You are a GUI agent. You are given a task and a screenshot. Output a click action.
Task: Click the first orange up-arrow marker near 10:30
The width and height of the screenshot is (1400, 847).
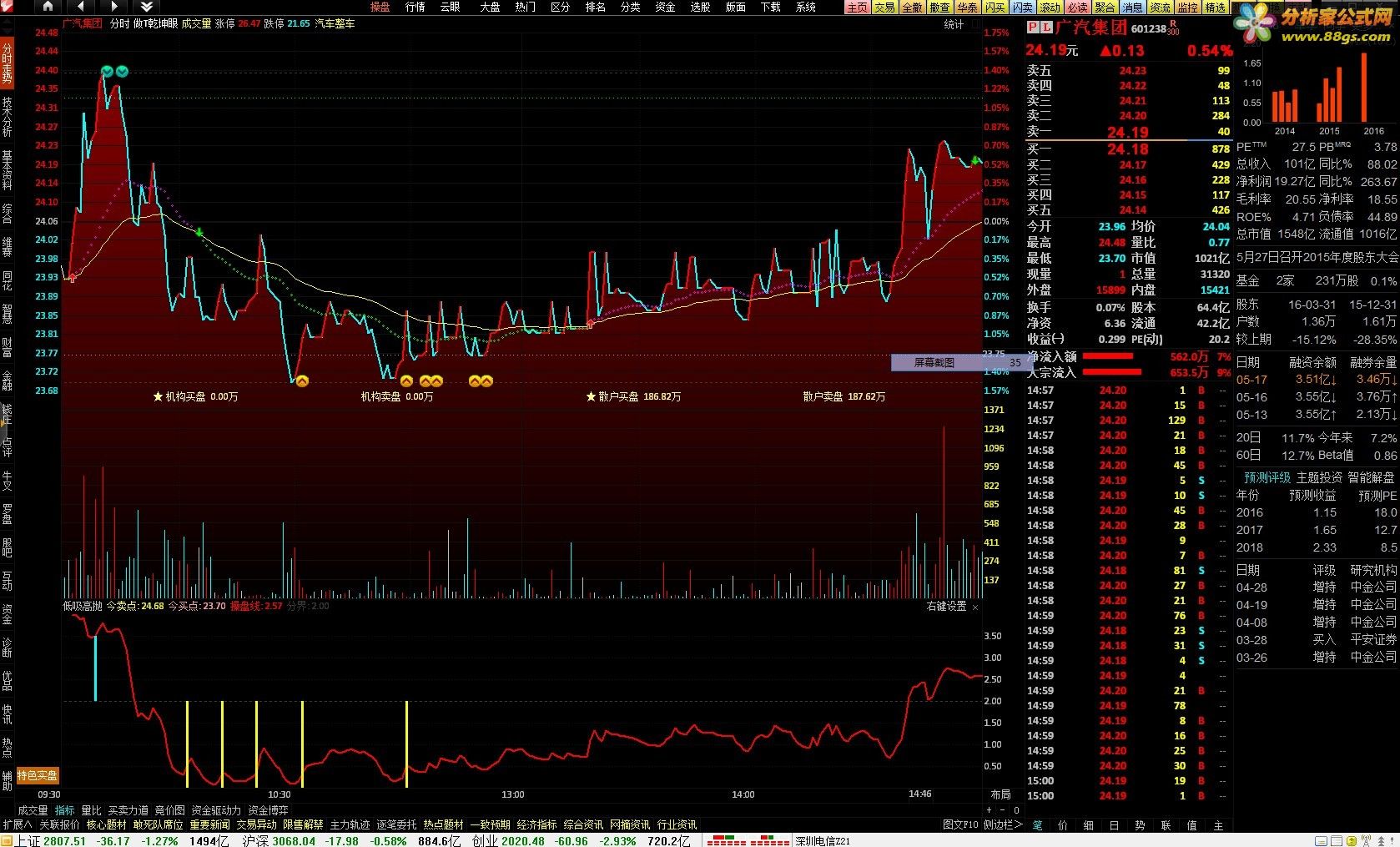tap(302, 381)
